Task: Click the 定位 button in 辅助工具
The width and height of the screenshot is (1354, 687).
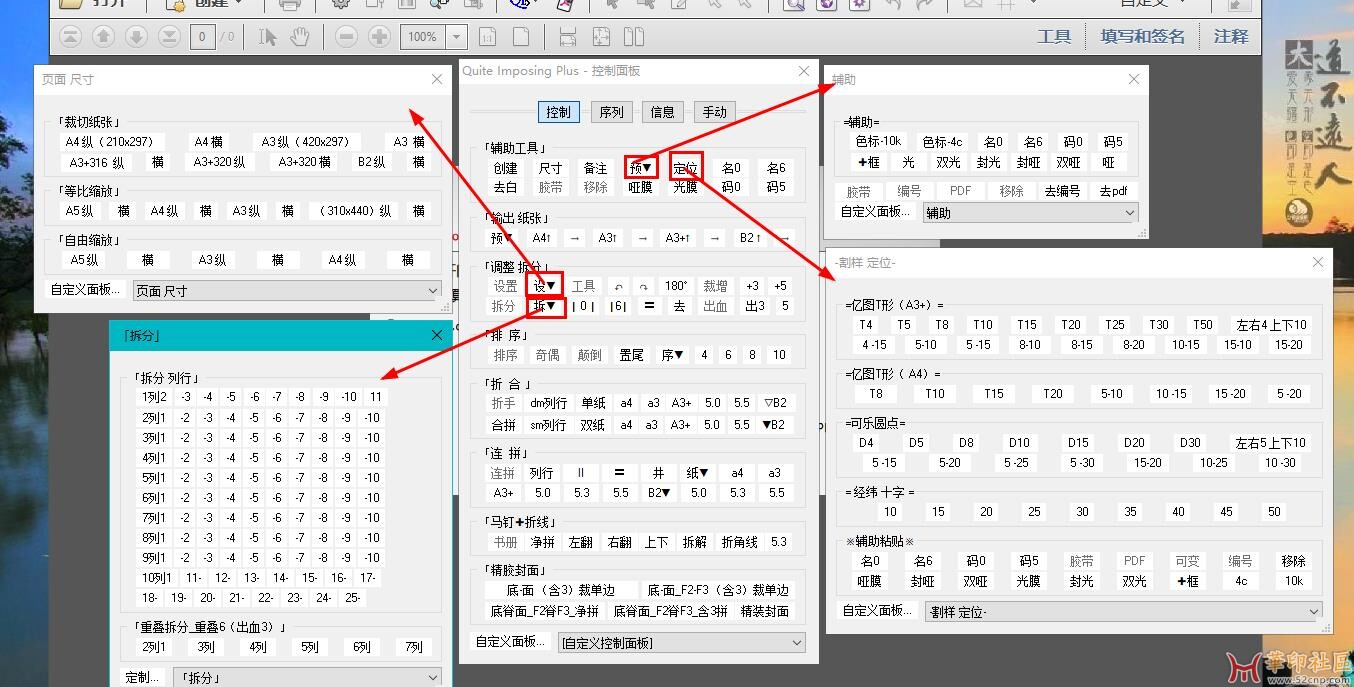Action: pos(685,167)
